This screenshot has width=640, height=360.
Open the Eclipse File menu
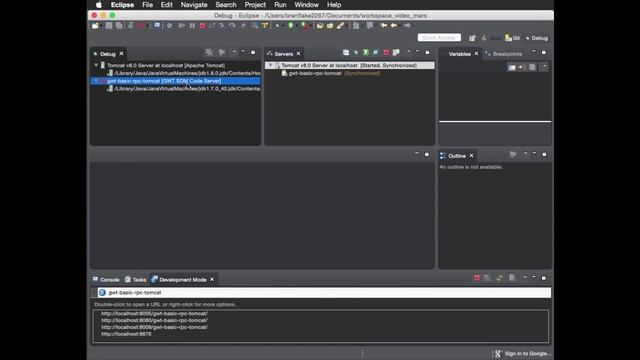[x=147, y=5]
